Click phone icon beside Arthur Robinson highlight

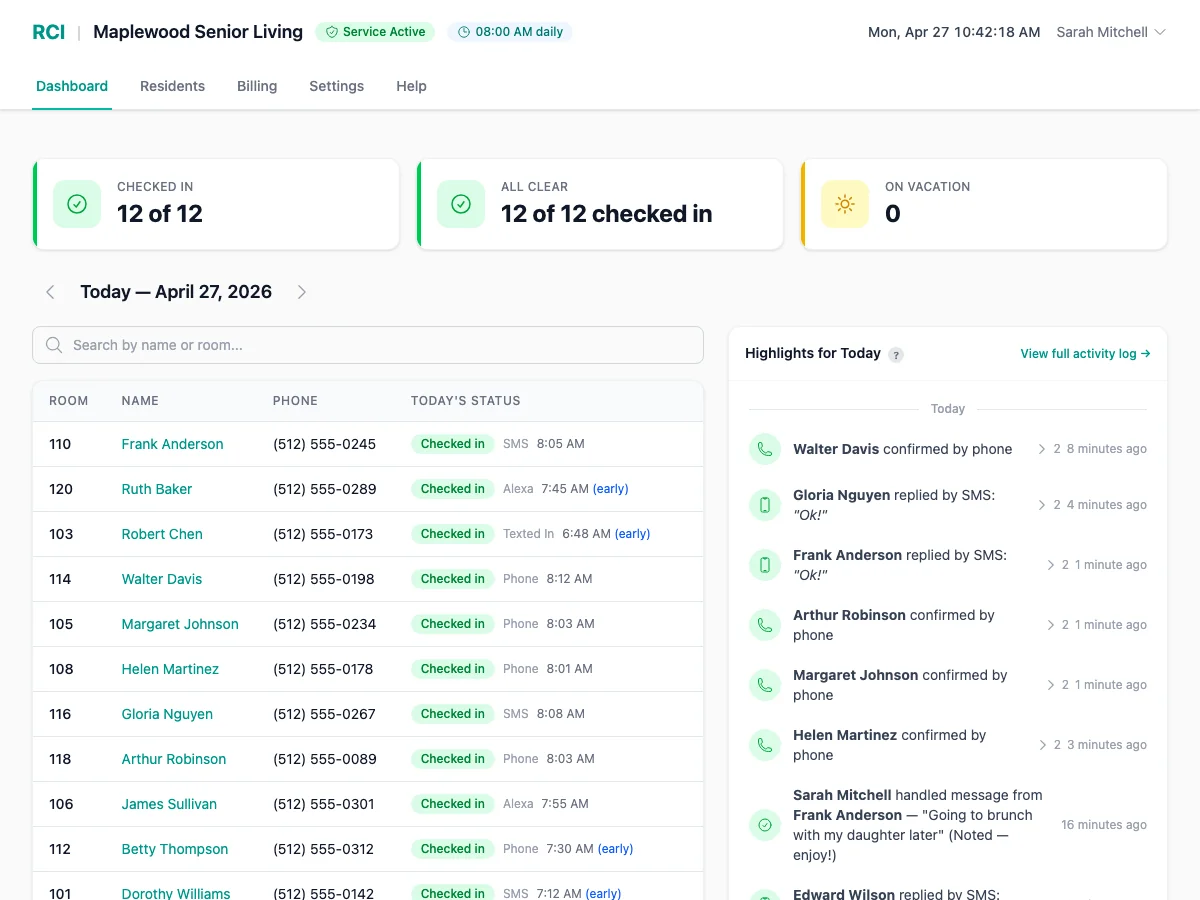pos(765,625)
